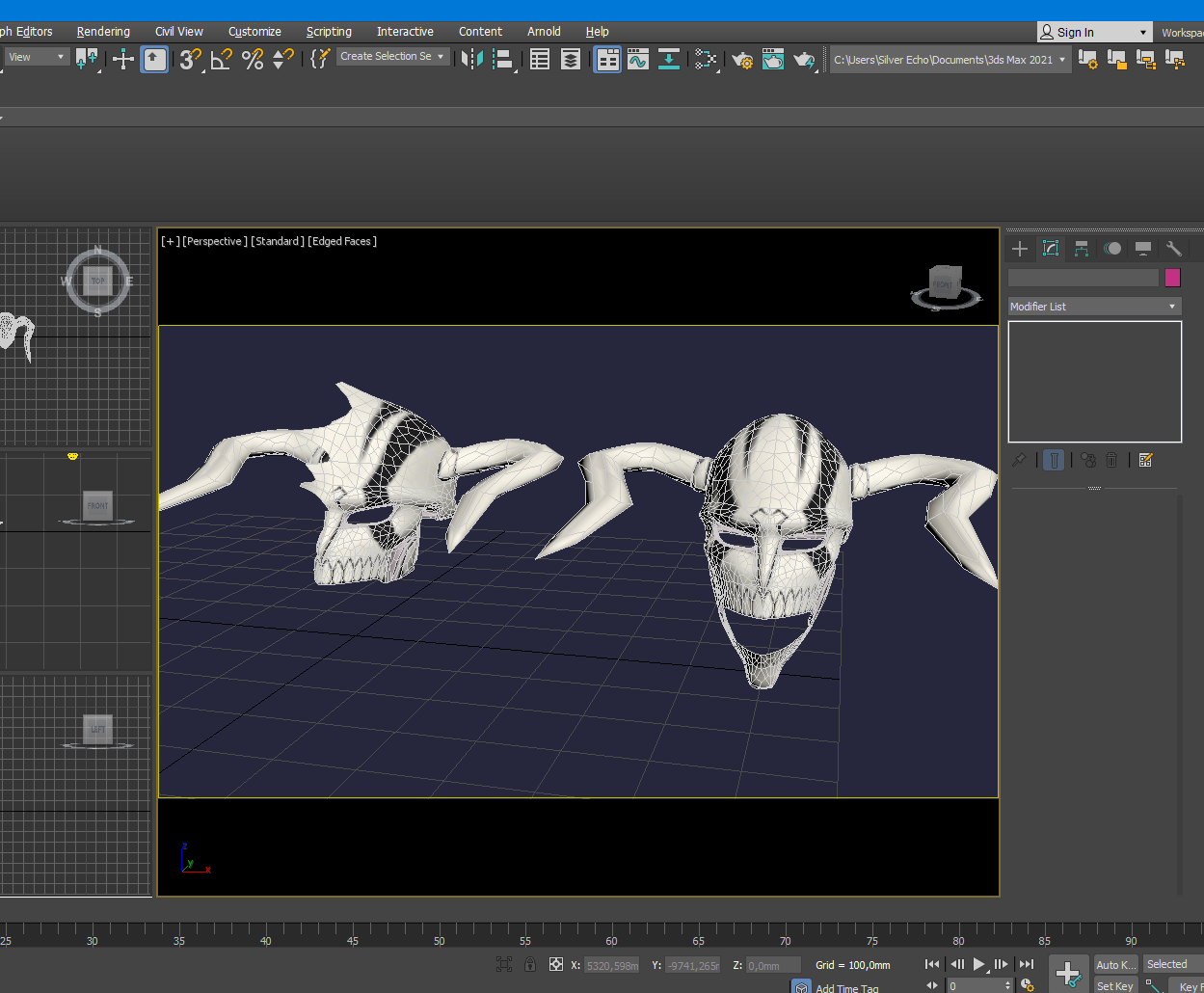
Task: Open Edit Named Selection Sets
Action: coord(320,59)
